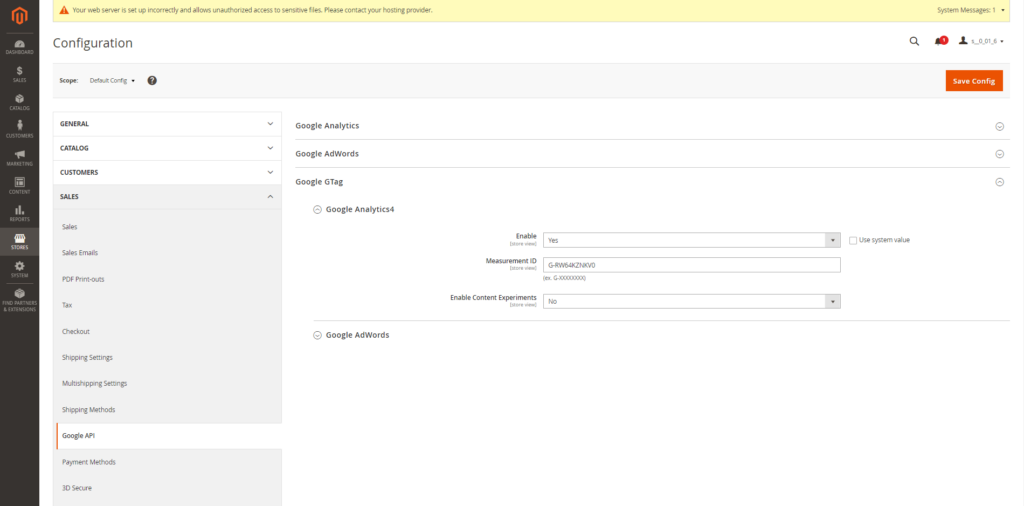Open the Enable Content Experiments dropdown
This screenshot has width=1024, height=506.
pos(692,301)
